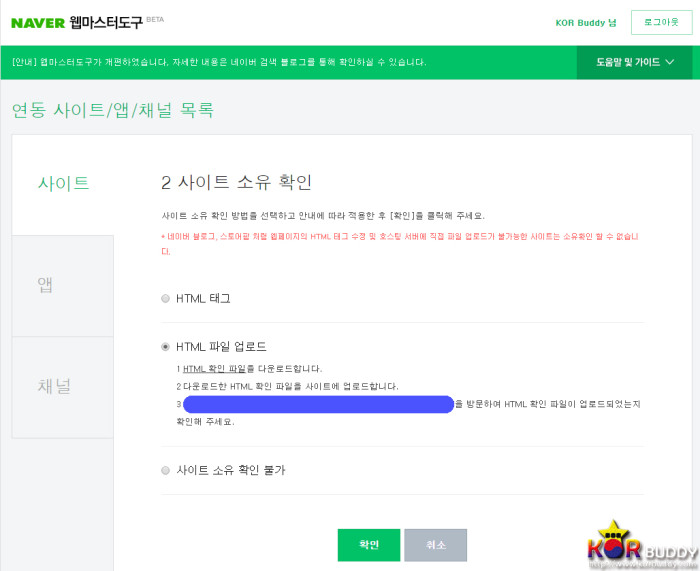The width and height of the screenshot is (700, 571).
Task: Switch to the 사이트 tab
Action: pyautogui.click(x=63, y=183)
